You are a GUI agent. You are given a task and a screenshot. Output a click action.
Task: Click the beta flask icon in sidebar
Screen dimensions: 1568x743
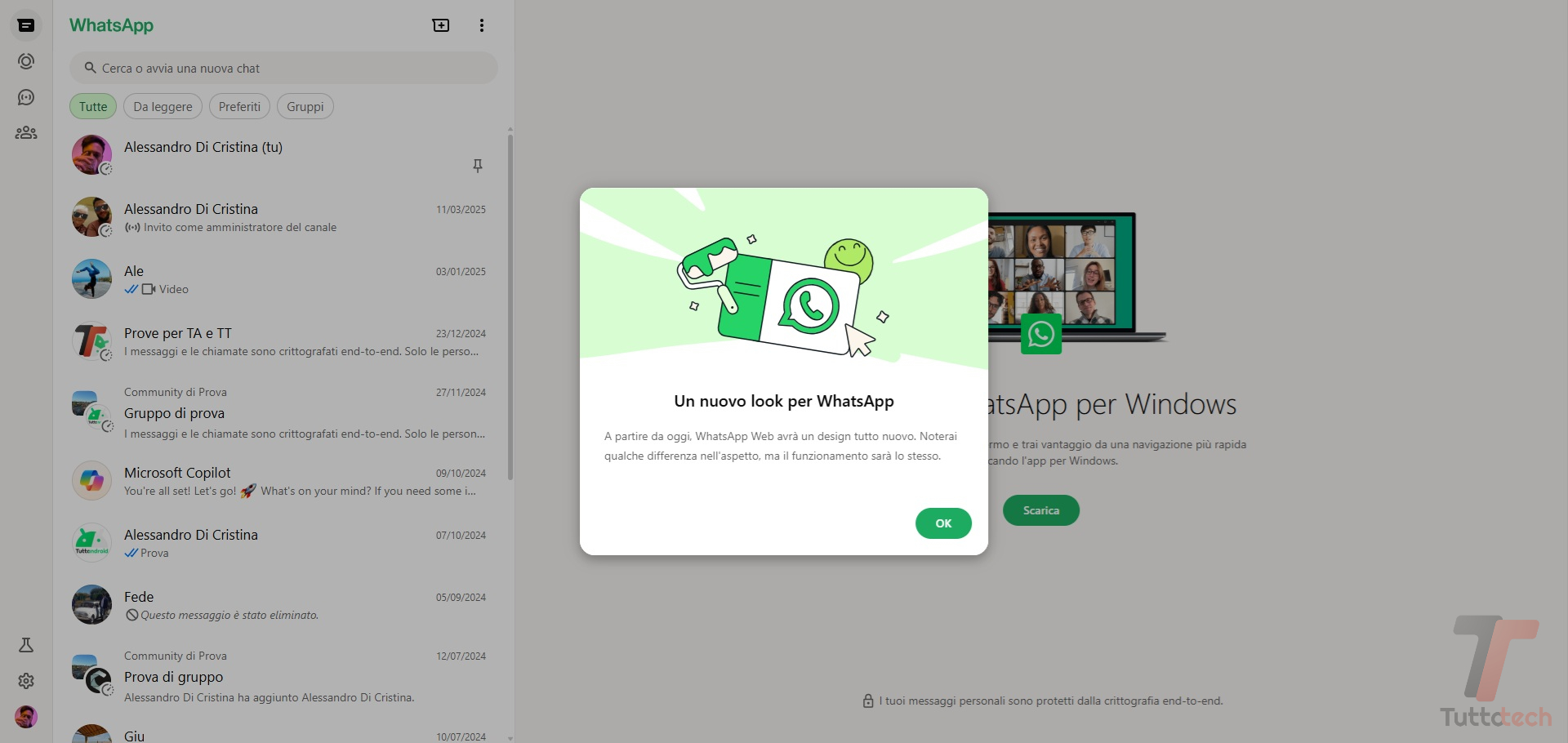[26, 646]
